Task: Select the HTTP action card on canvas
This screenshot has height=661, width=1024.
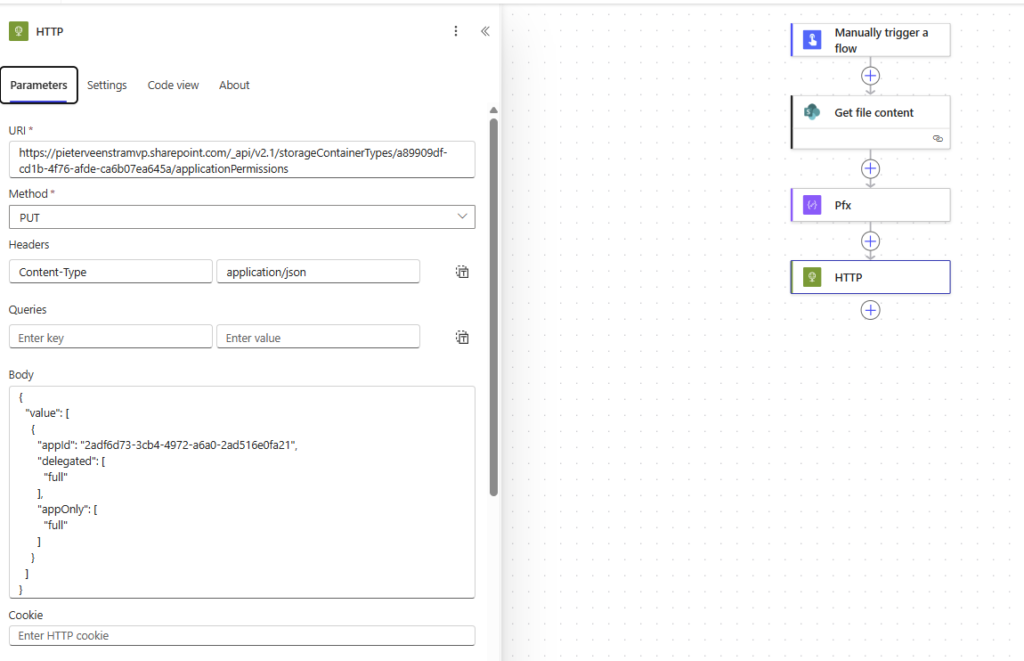Action: click(x=871, y=277)
